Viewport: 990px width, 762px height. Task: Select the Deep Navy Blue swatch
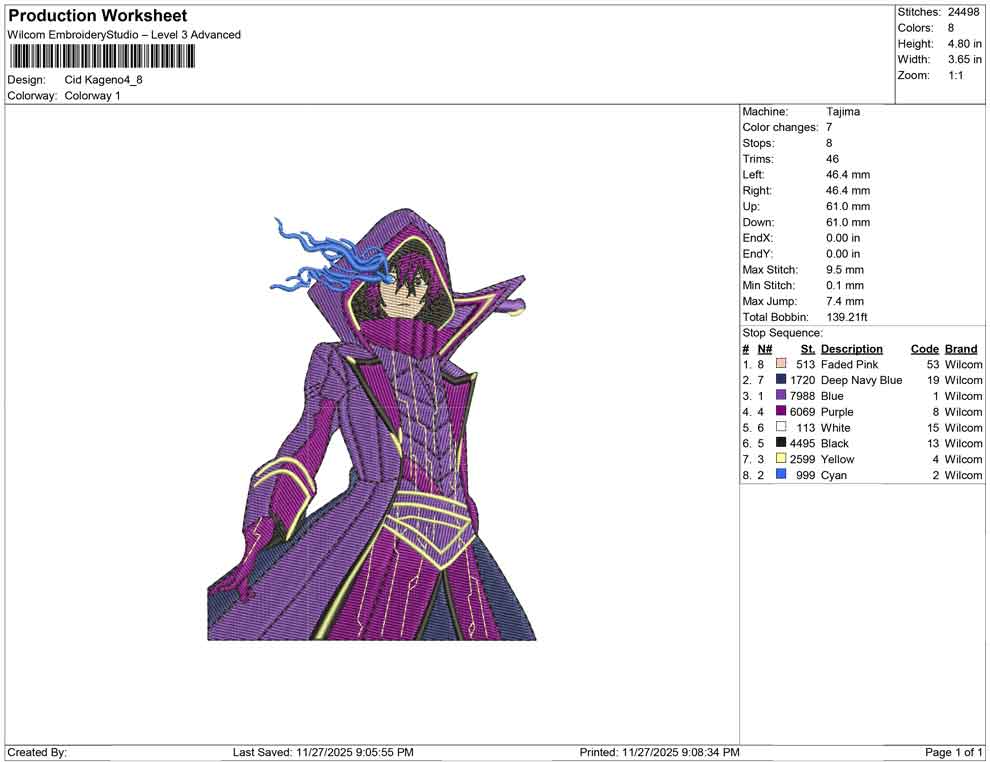pos(781,380)
